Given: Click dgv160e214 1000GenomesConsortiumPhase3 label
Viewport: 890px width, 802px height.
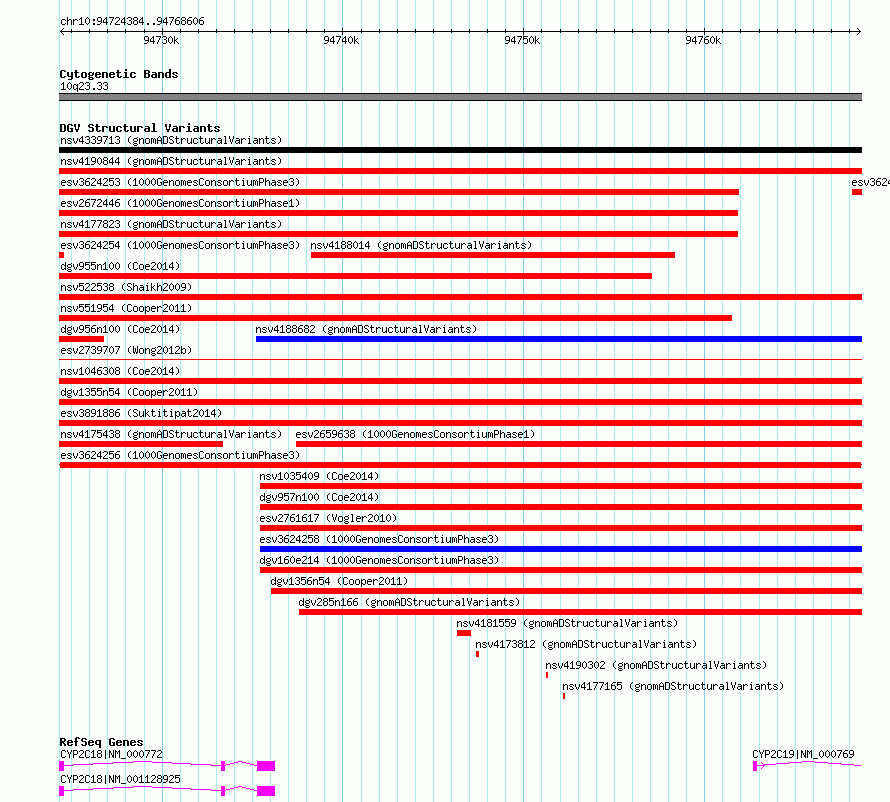Looking at the screenshot, I should pos(379,560).
